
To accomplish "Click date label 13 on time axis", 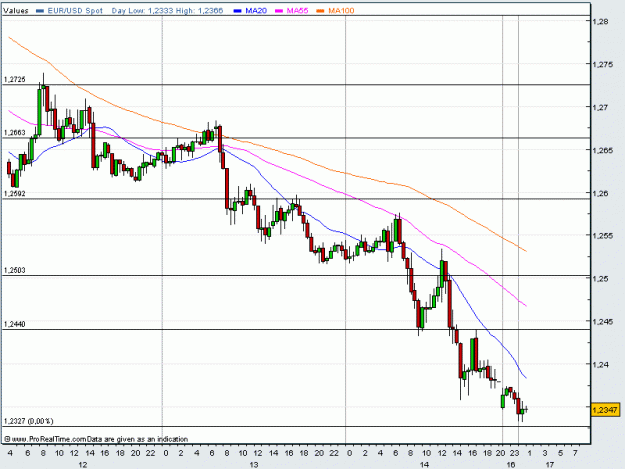I will tap(254, 465).
